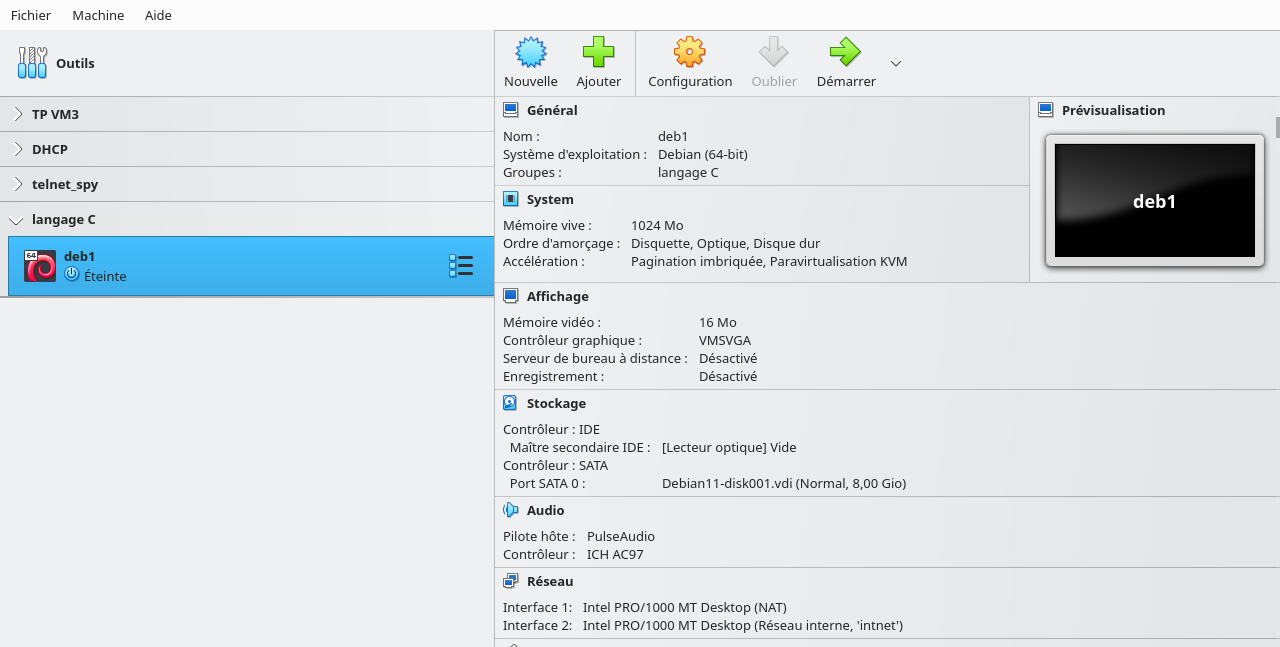Collapse the langage C group

click(17, 220)
